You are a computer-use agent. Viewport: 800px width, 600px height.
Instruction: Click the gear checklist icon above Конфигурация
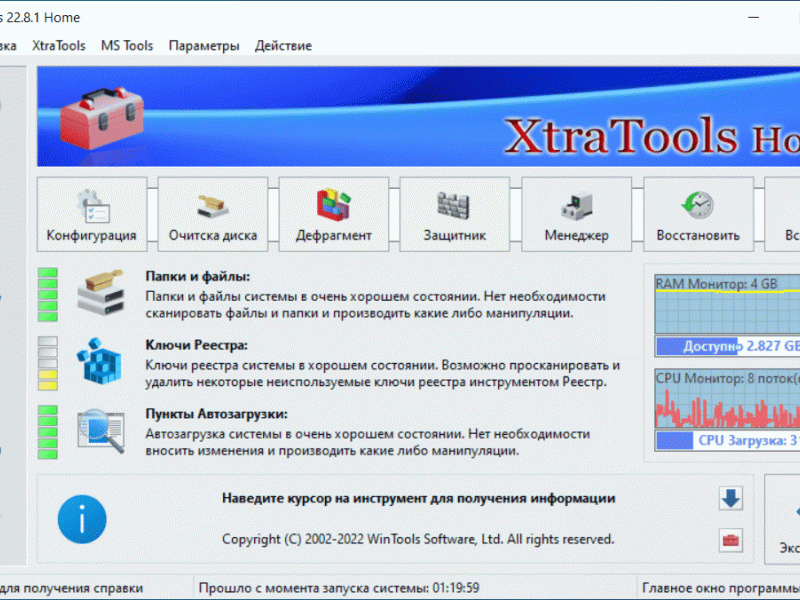click(93, 206)
